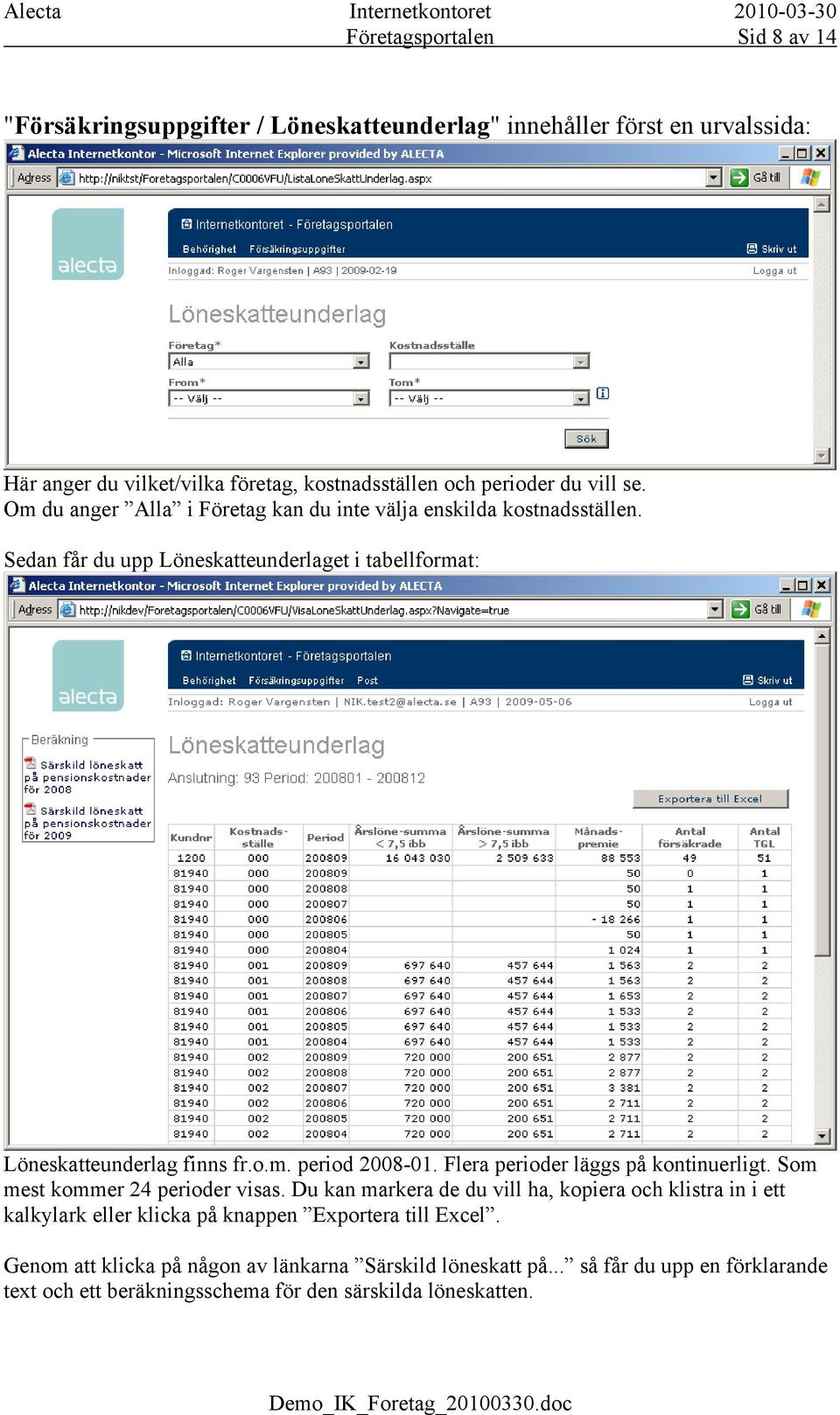
Task: Click Logga ut in the upper window
Action: click(x=774, y=271)
